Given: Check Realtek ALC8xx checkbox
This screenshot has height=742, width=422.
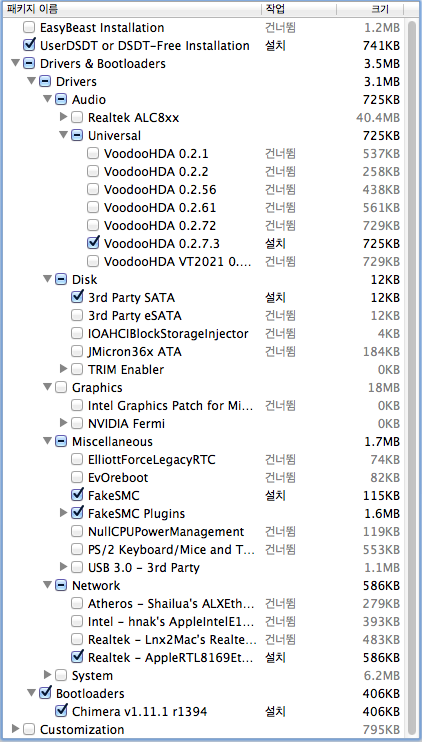Looking at the screenshot, I should 77,117.
